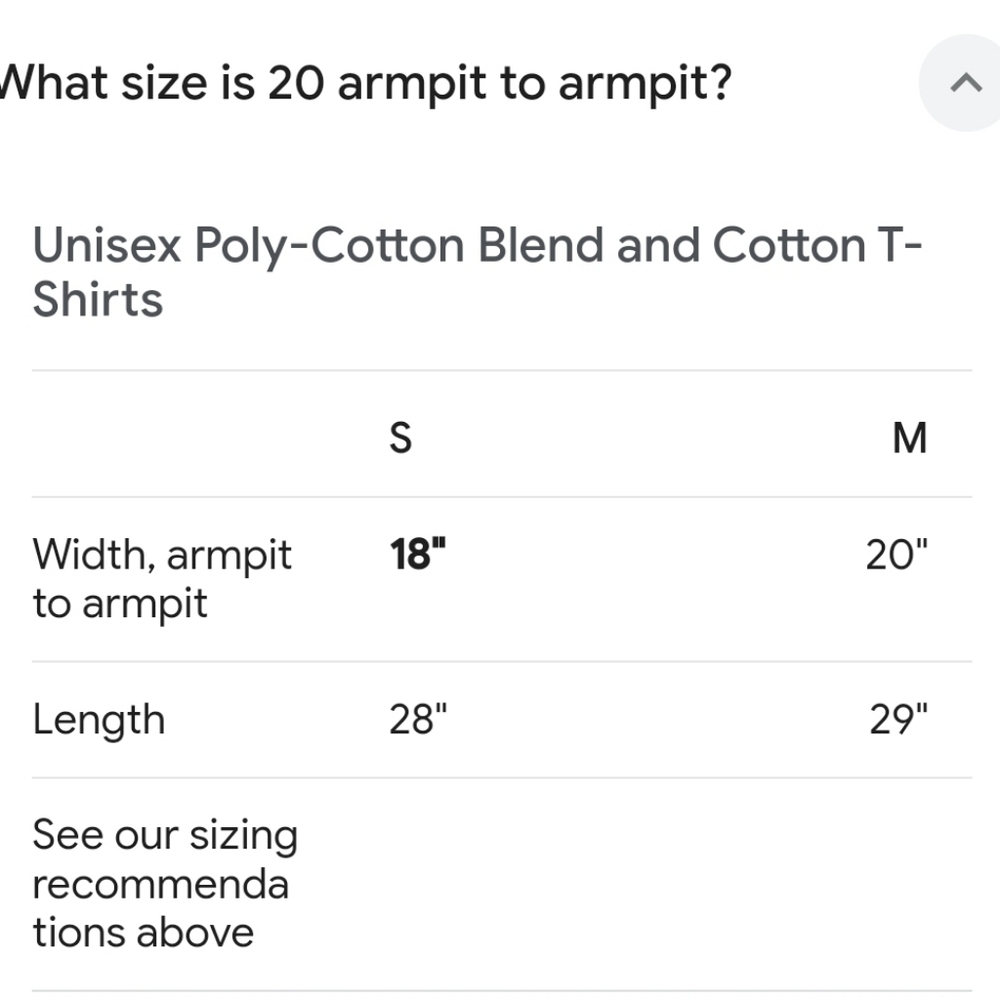This screenshot has height=1000, width=1000.
Task: Click the word 'armpit?' in the question
Action: coord(645,84)
